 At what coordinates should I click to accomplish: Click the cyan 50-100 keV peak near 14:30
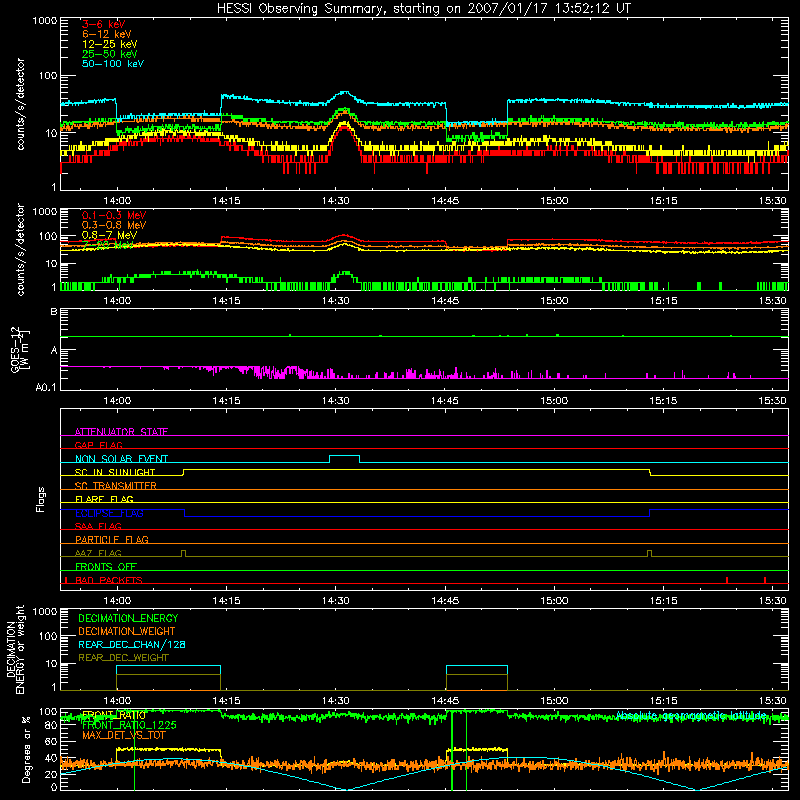(345, 93)
